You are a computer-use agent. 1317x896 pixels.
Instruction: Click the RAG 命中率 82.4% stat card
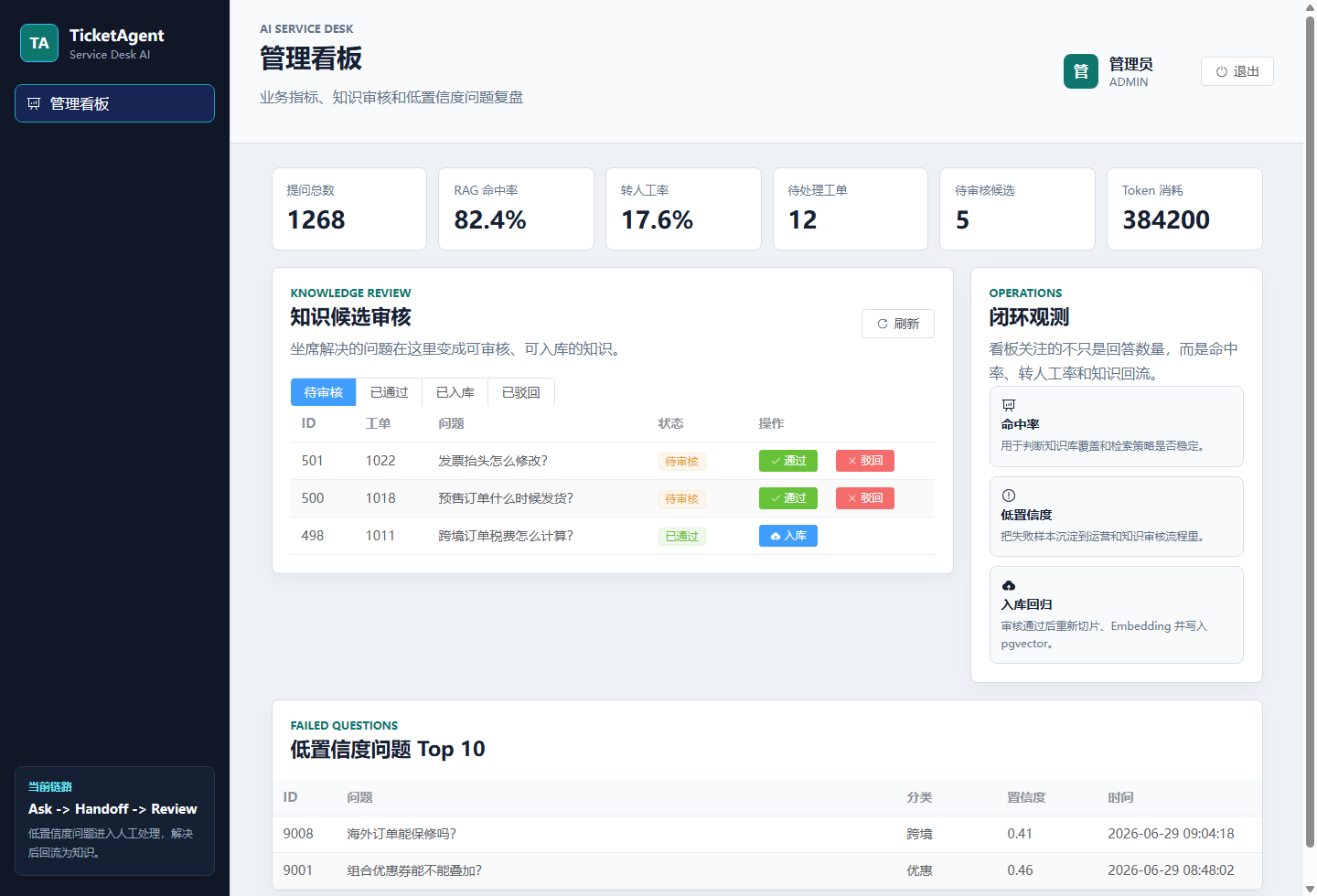pyautogui.click(x=517, y=208)
